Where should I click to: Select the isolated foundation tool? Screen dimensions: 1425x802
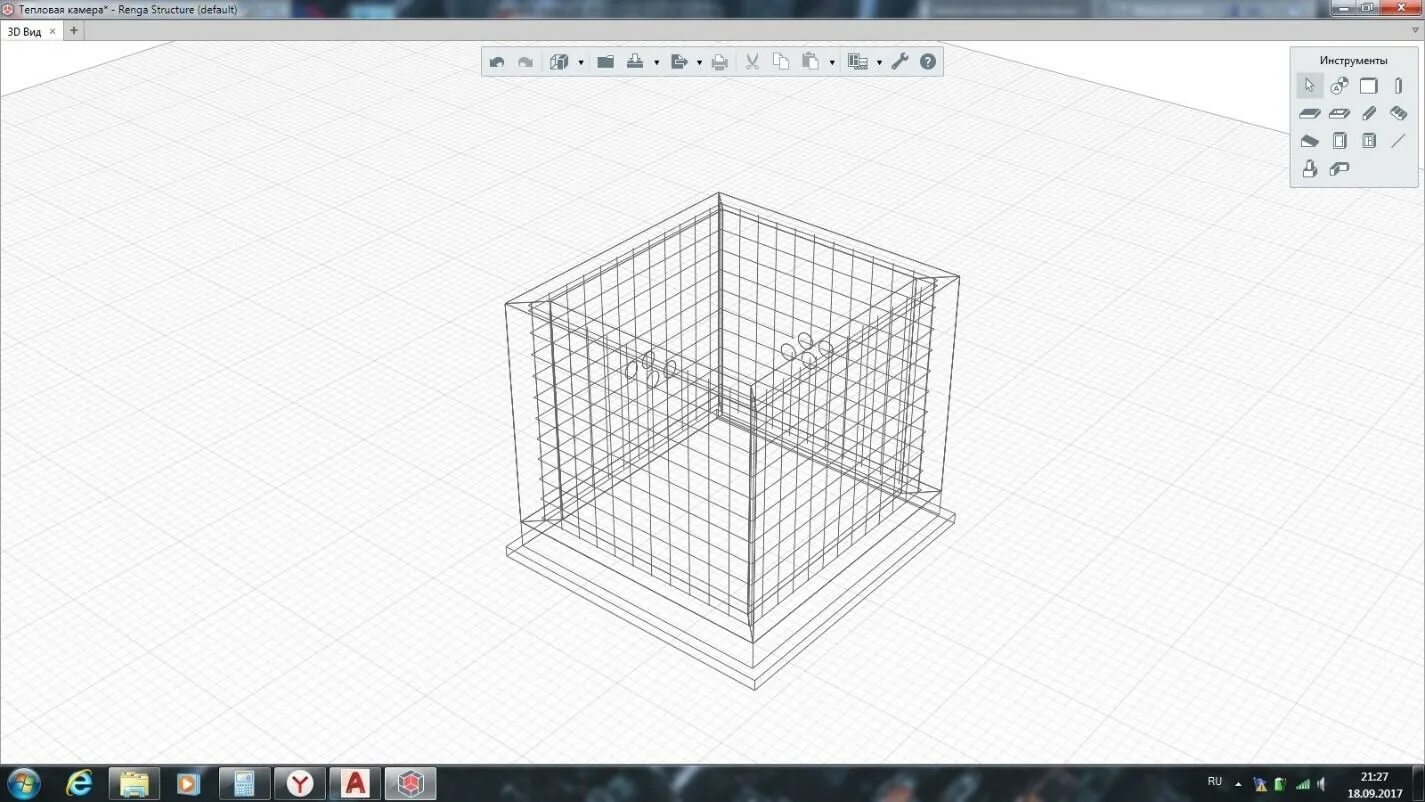tap(1310, 169)
